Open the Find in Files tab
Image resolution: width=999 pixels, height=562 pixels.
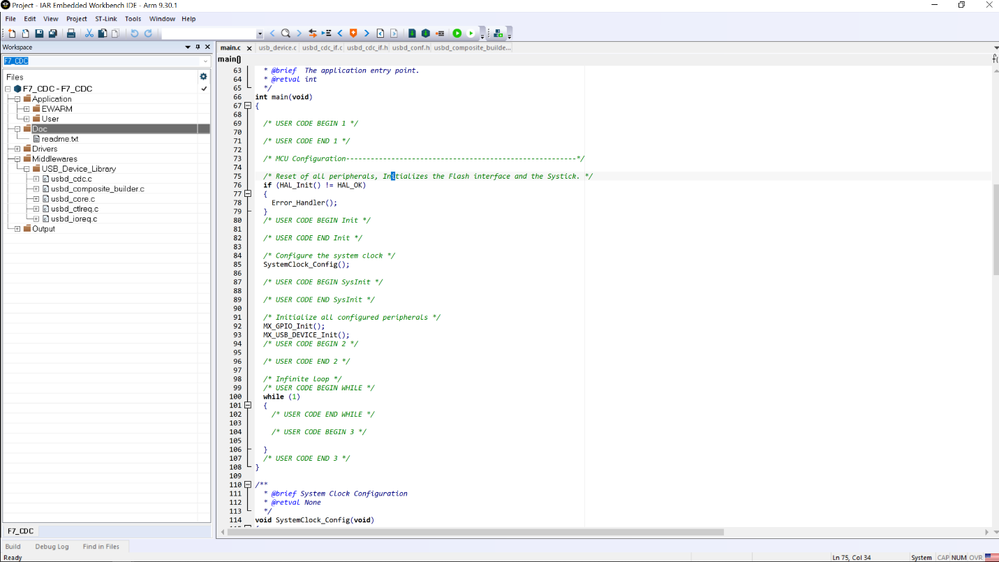point(101,547)
